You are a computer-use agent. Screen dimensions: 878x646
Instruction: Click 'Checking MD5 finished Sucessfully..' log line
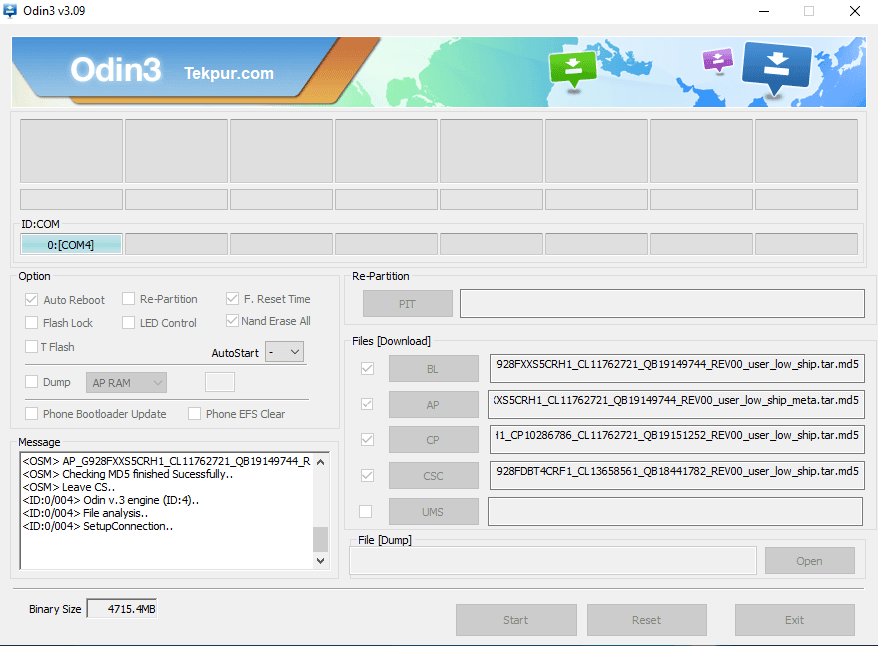[128, 474]
